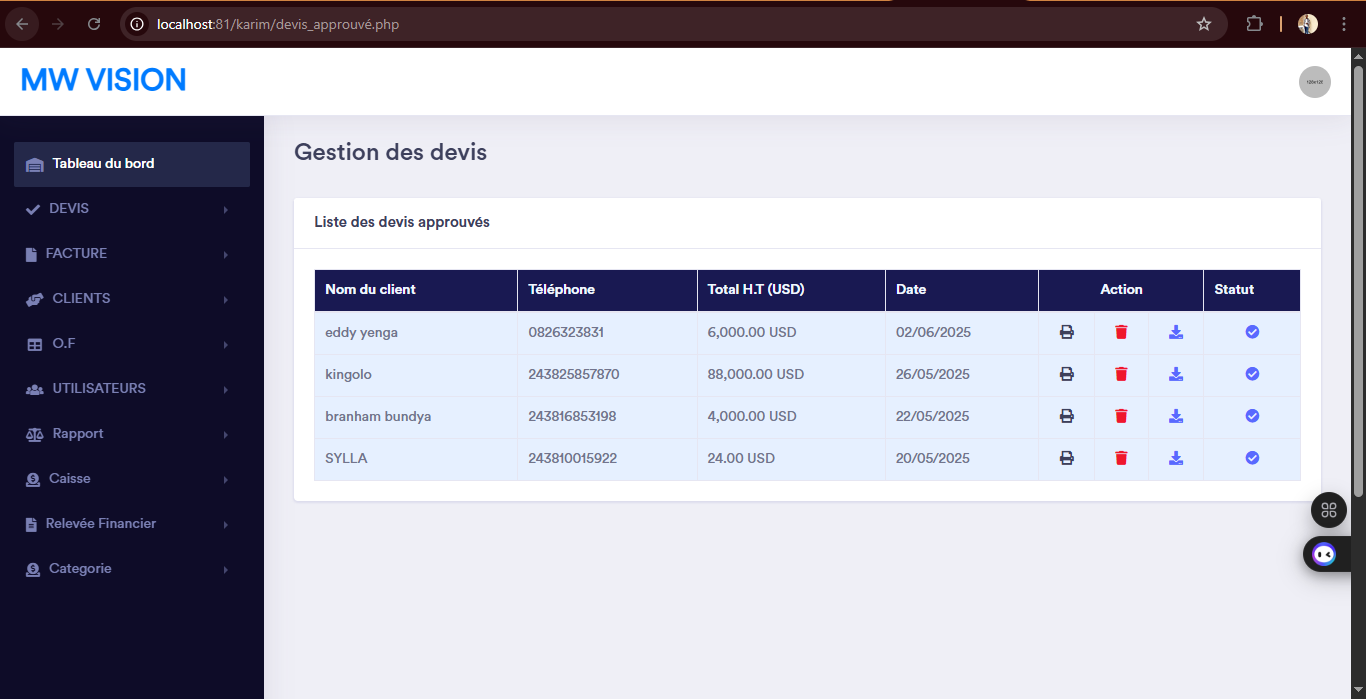1366x699 pixels.
Task: Toggle status checkmark for eddy yenga
Action: [1252, 332]
